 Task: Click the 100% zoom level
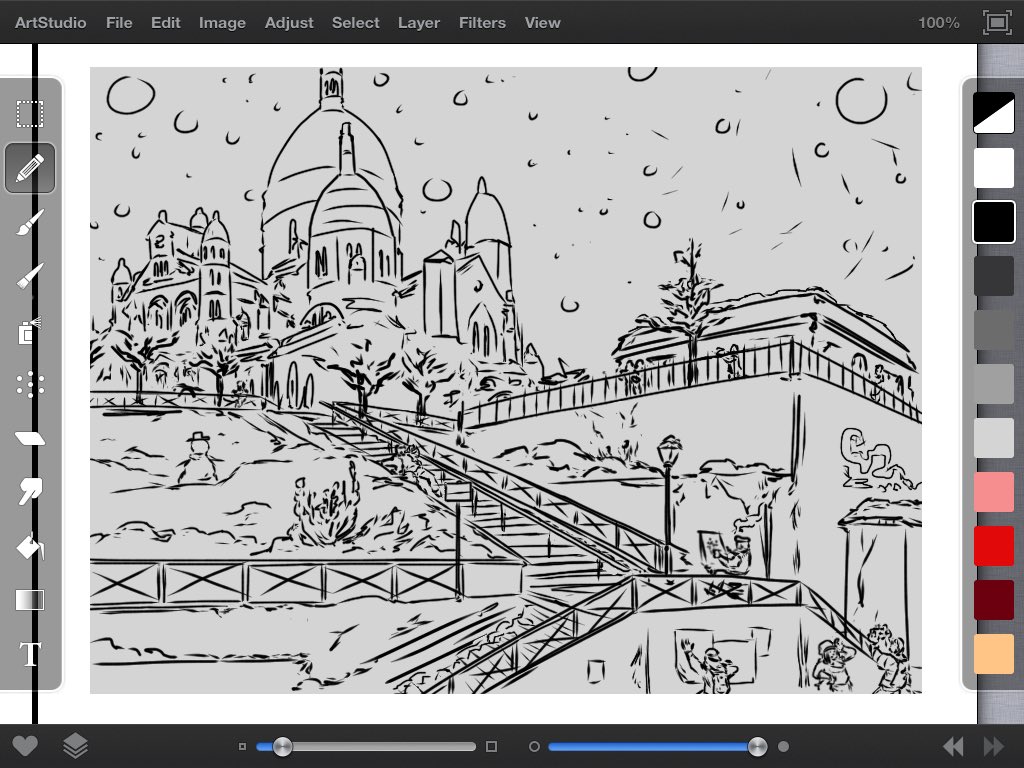click(x=938, y=23)
